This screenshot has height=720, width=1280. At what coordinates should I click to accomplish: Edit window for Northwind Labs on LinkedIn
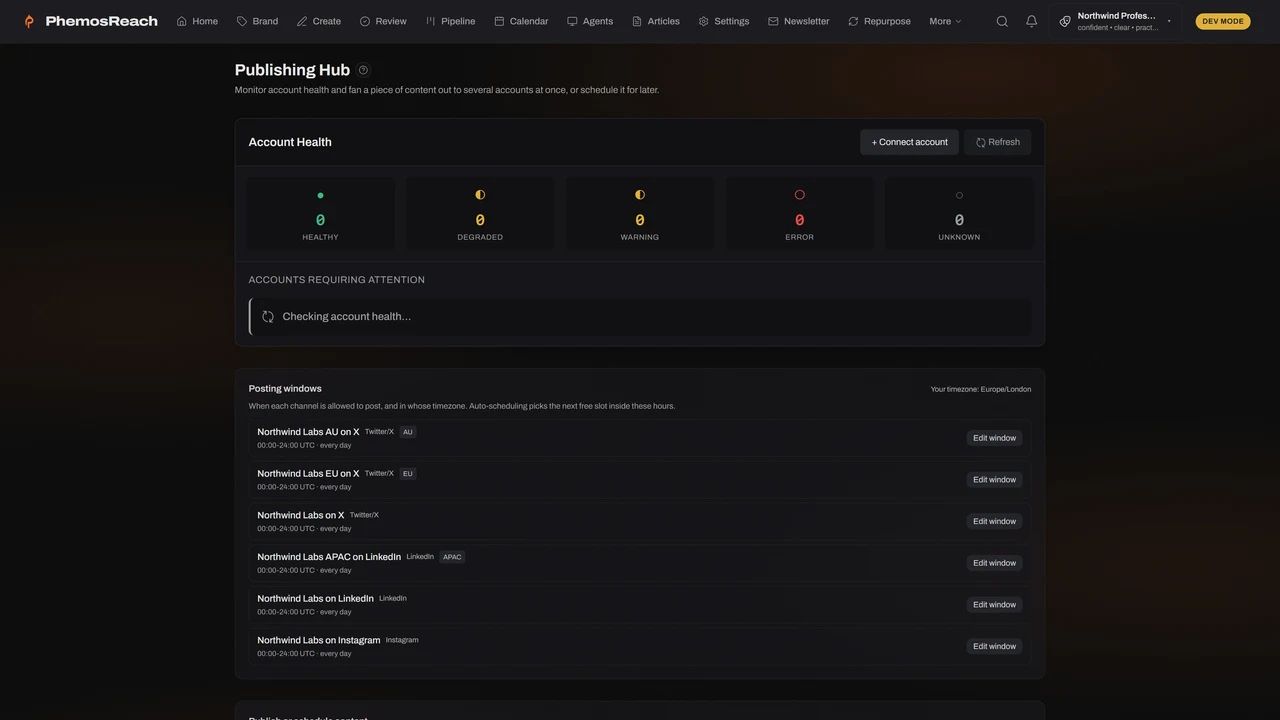[x=994, y=605]
